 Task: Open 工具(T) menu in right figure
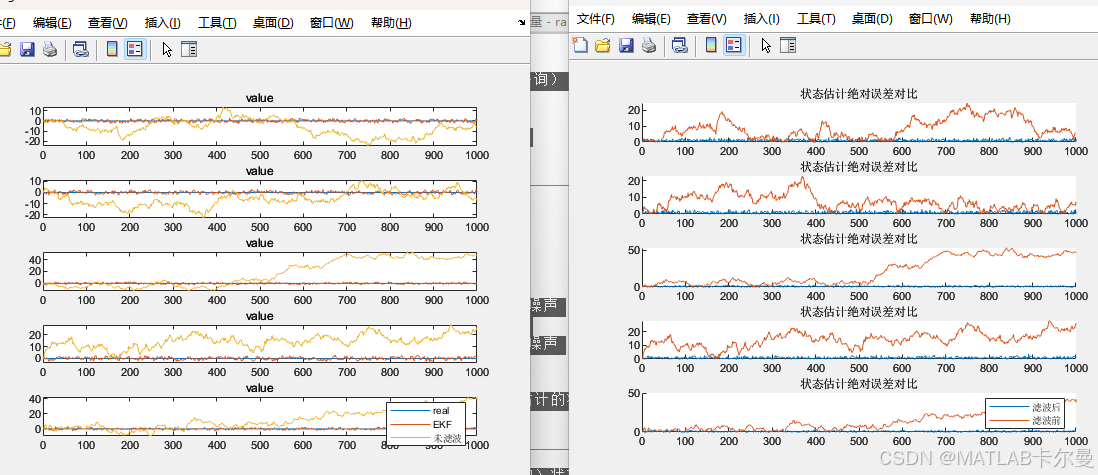pyautogui.click(x=816, y=19)
